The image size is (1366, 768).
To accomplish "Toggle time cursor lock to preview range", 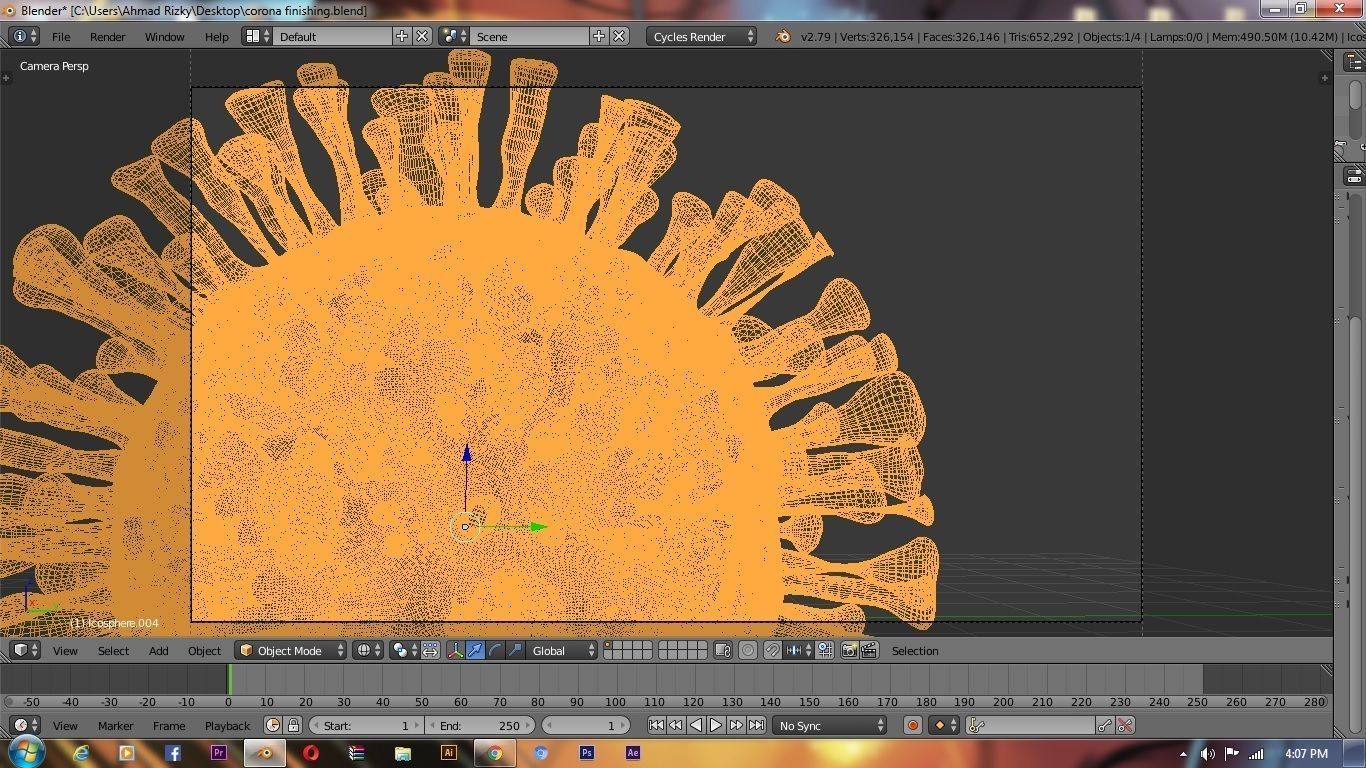I will [x=293, y=725].
